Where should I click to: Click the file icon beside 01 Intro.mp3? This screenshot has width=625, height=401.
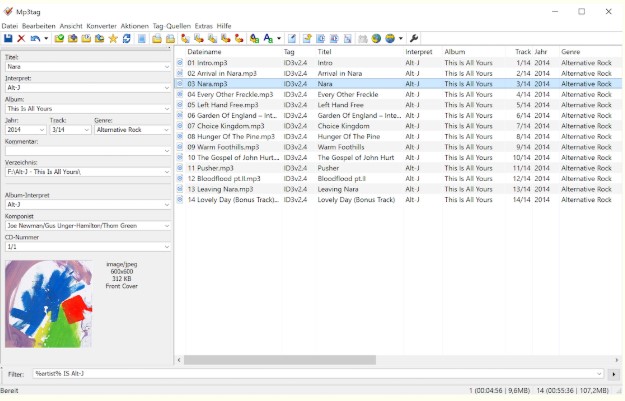click(181, 63)
